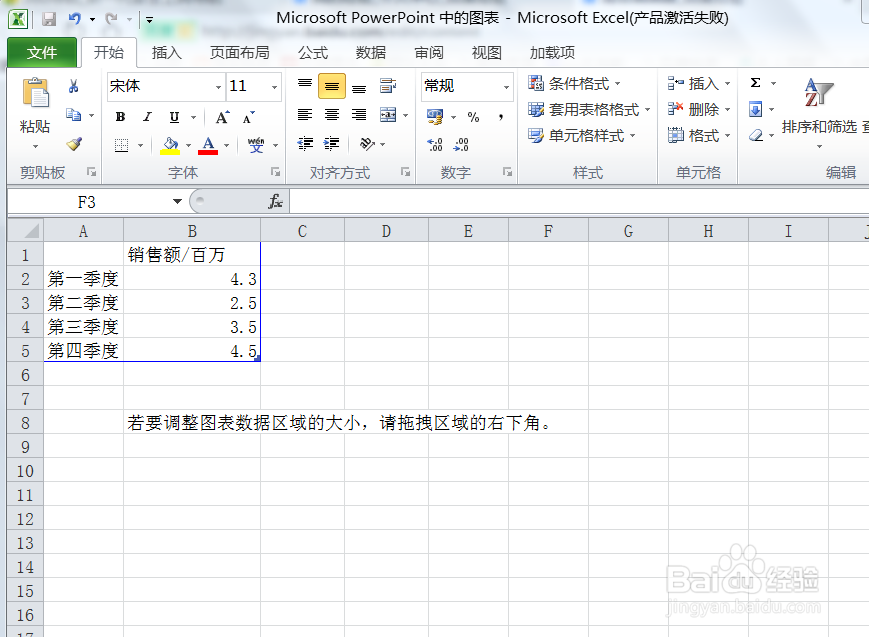The width and height of the screenshot is (869, 637).
Task: Decrease font size with shrink A icon
Action: click(248, 117)
